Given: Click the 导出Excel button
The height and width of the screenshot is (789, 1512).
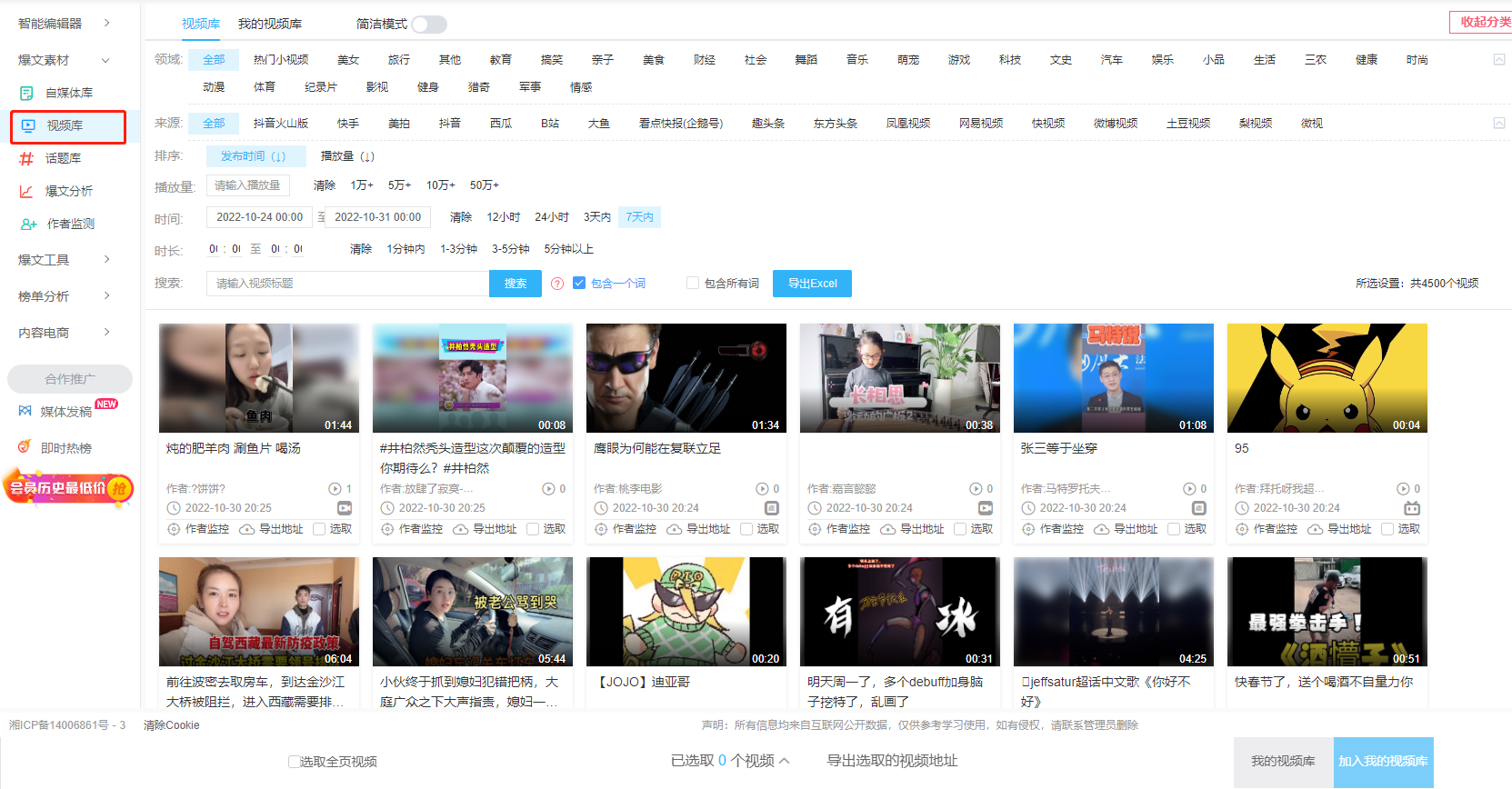Looking at the screenshot, I should (813, 284).
